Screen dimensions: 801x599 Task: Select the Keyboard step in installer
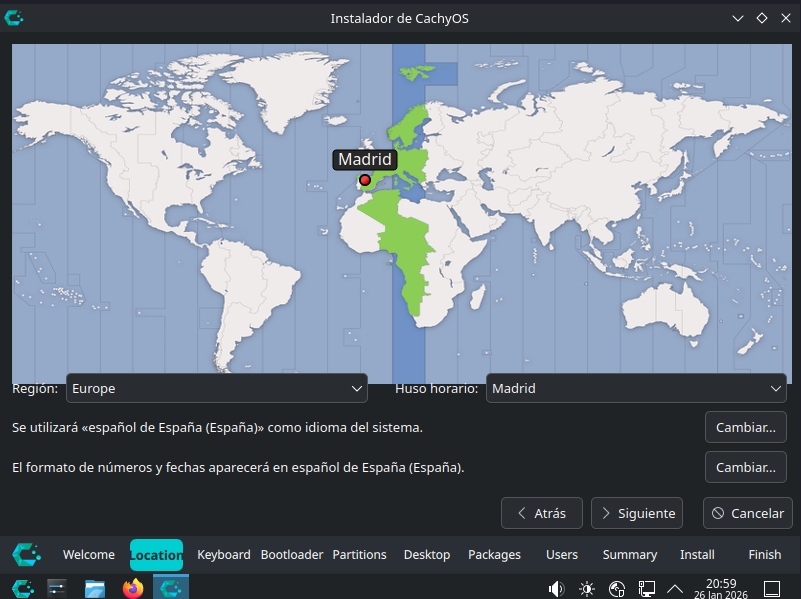(224, 554)
